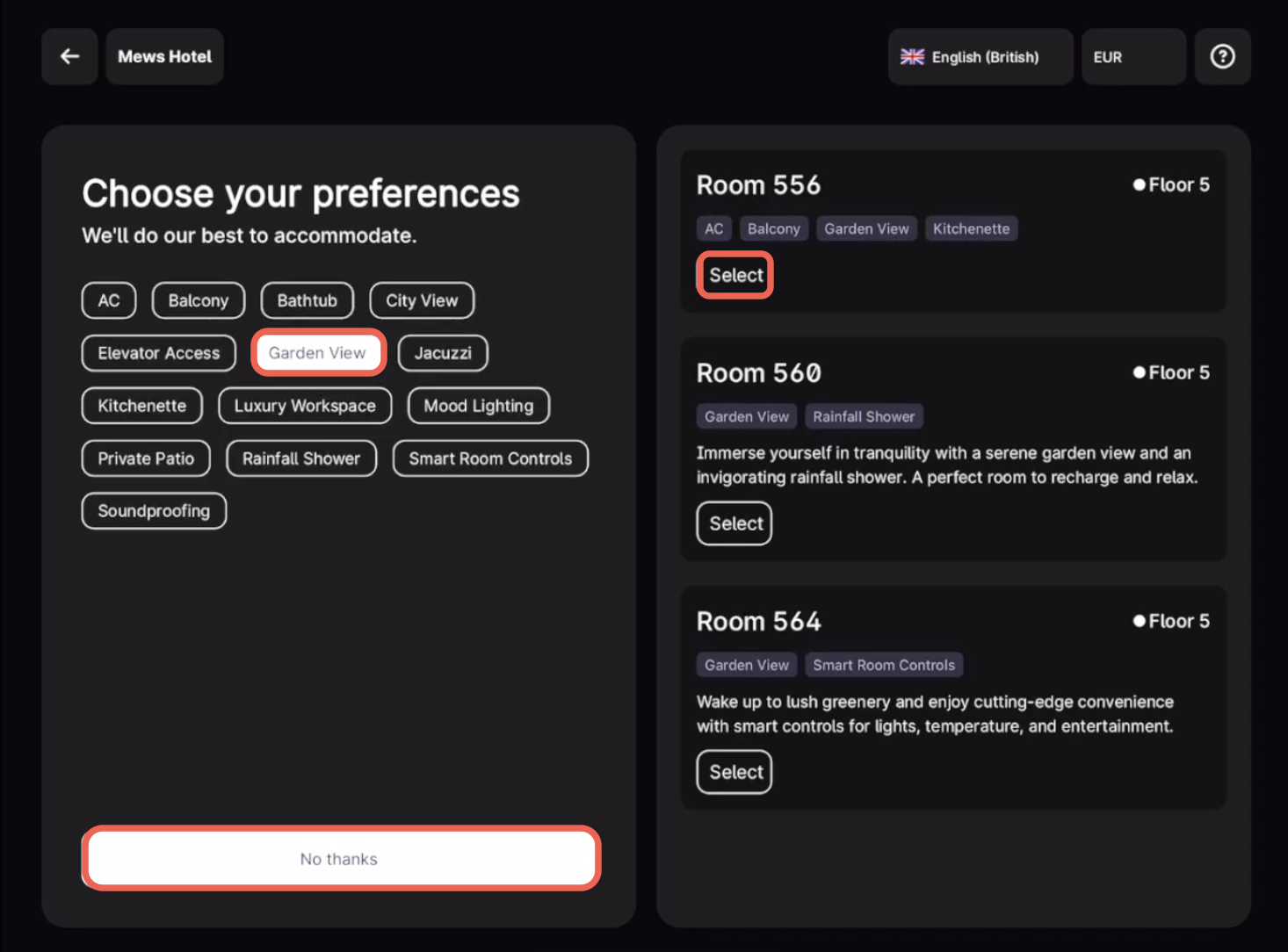Toggle the Luxury Workspace preference
The height and width of the screenshot is (952, 1288).
pyautogui.click(x=305, y=406)
